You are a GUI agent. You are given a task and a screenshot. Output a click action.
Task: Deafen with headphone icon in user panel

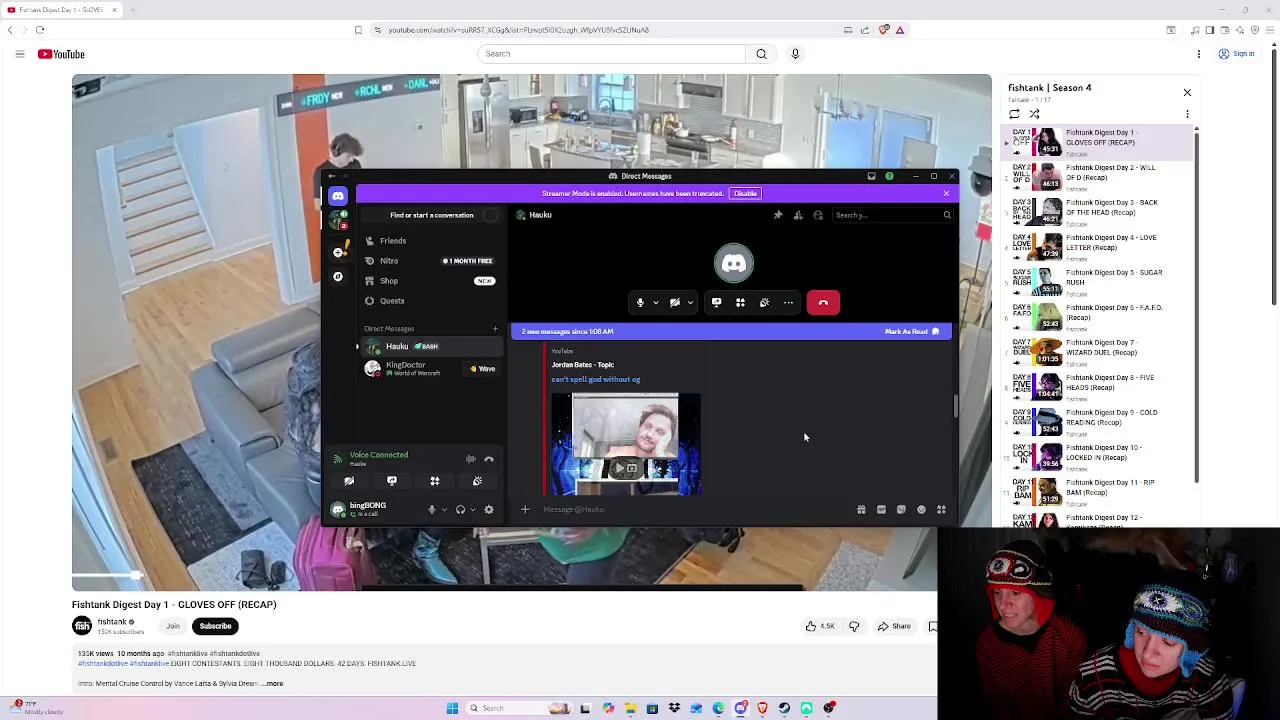[460, 510]
